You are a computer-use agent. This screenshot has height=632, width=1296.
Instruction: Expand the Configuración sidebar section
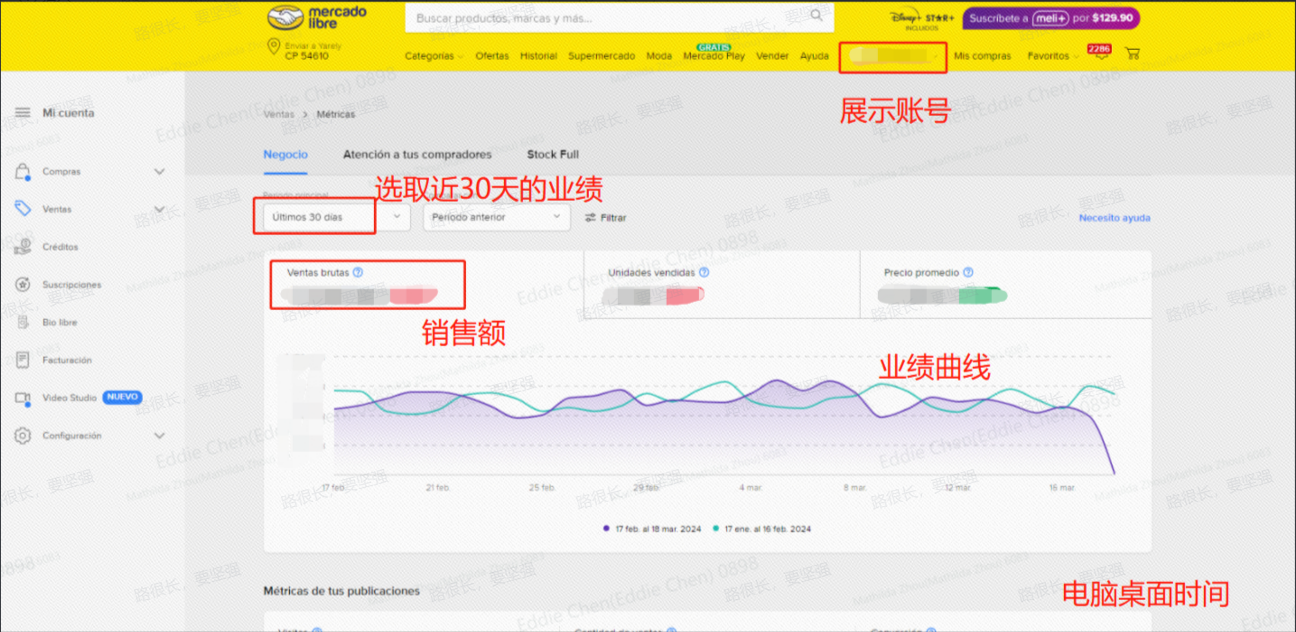pos(159,436)
